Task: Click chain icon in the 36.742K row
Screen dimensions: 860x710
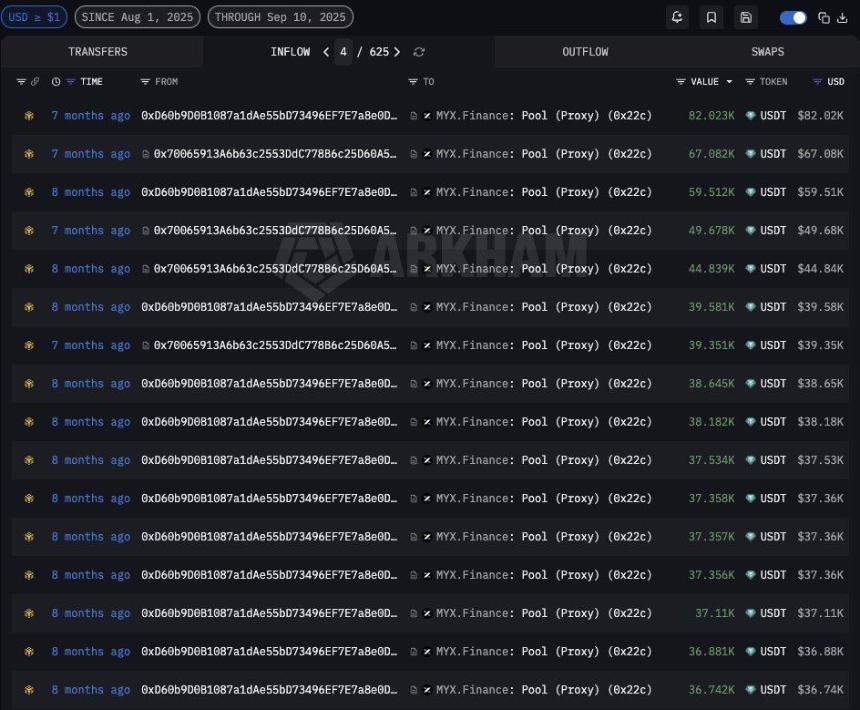Action: (29, 690)
